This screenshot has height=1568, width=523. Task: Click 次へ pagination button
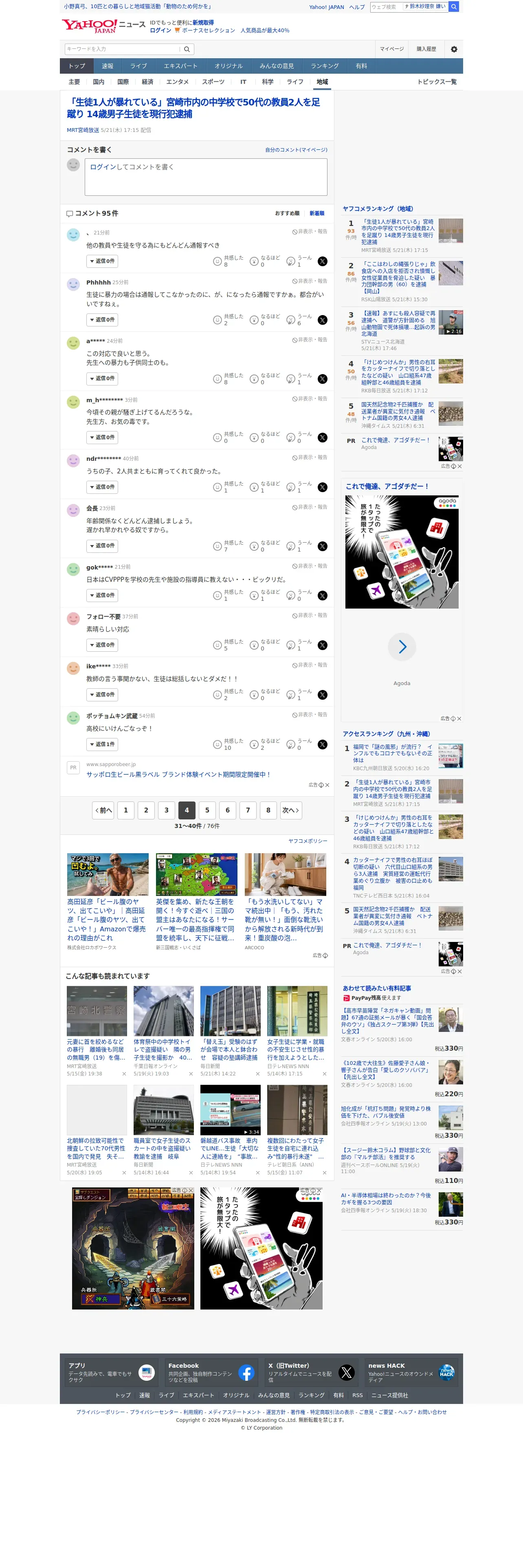tap(290, 810)
